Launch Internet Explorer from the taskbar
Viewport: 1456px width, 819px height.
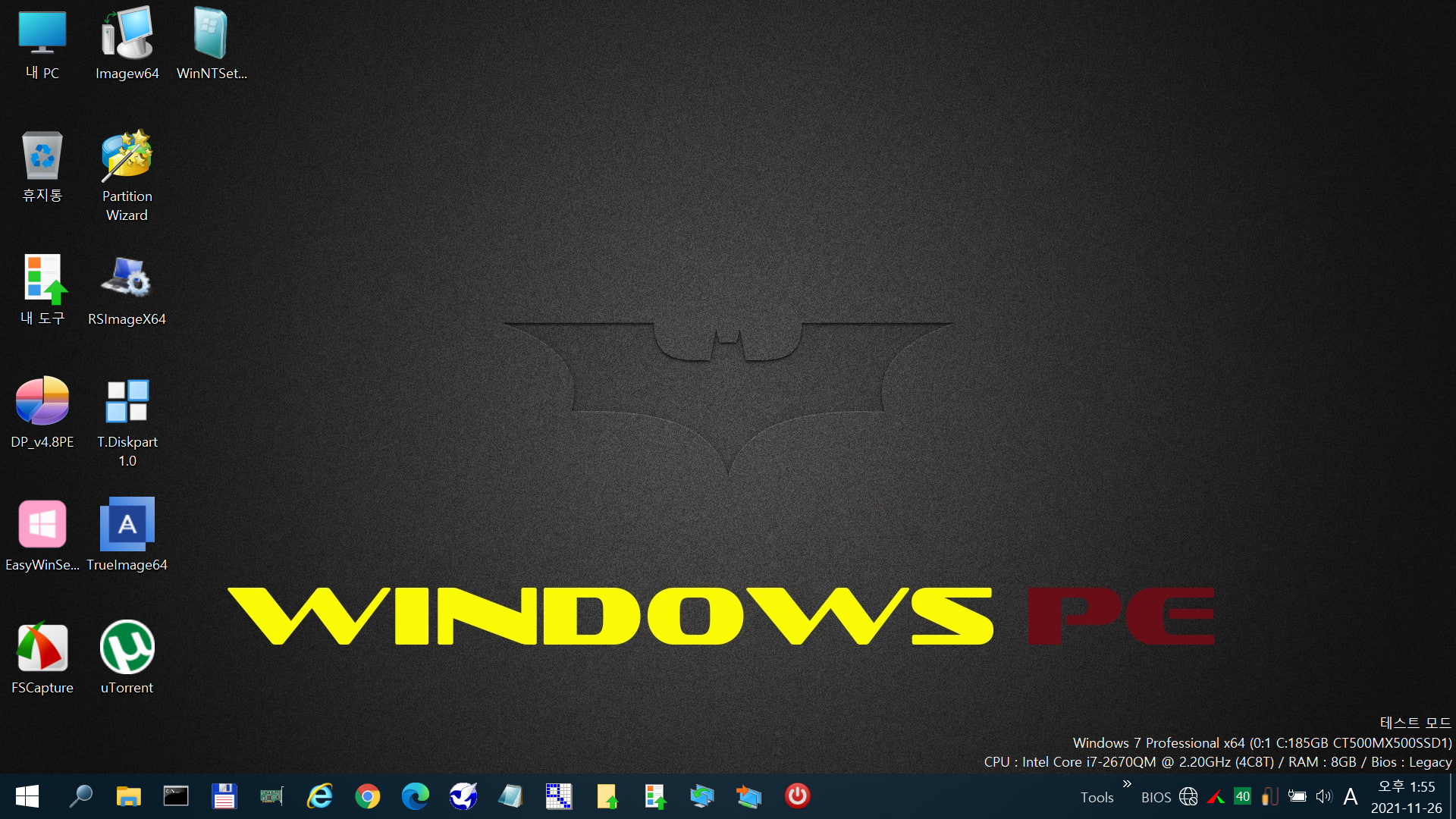tap(319, 796)
